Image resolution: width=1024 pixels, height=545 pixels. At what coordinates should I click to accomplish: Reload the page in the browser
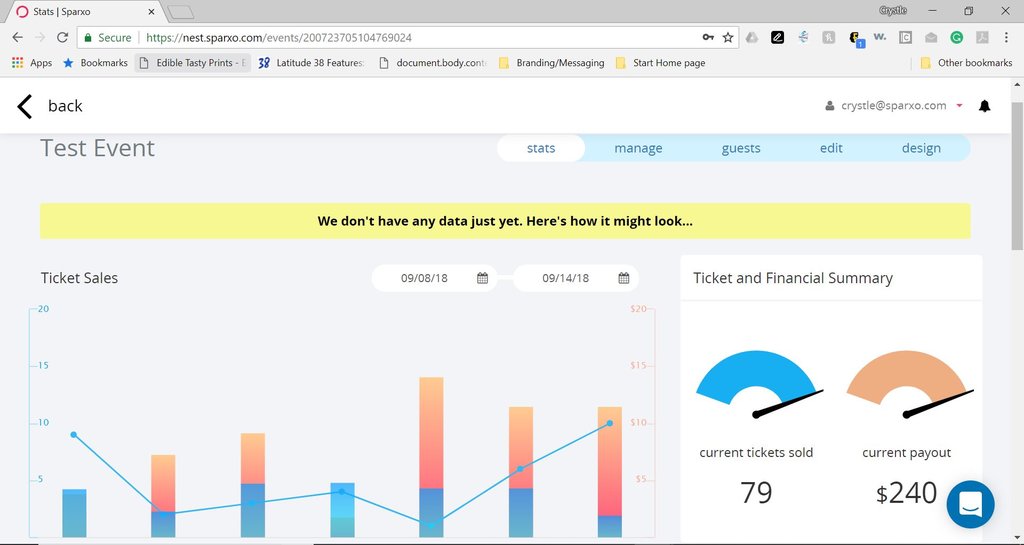pos(62,37)
